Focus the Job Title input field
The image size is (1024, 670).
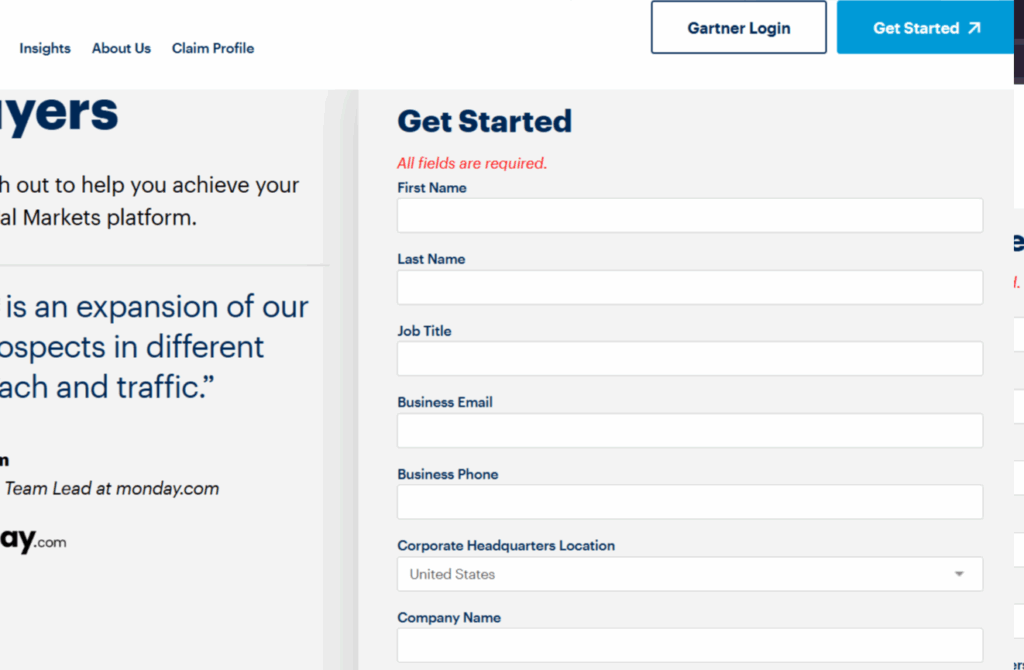pos(690,359)
